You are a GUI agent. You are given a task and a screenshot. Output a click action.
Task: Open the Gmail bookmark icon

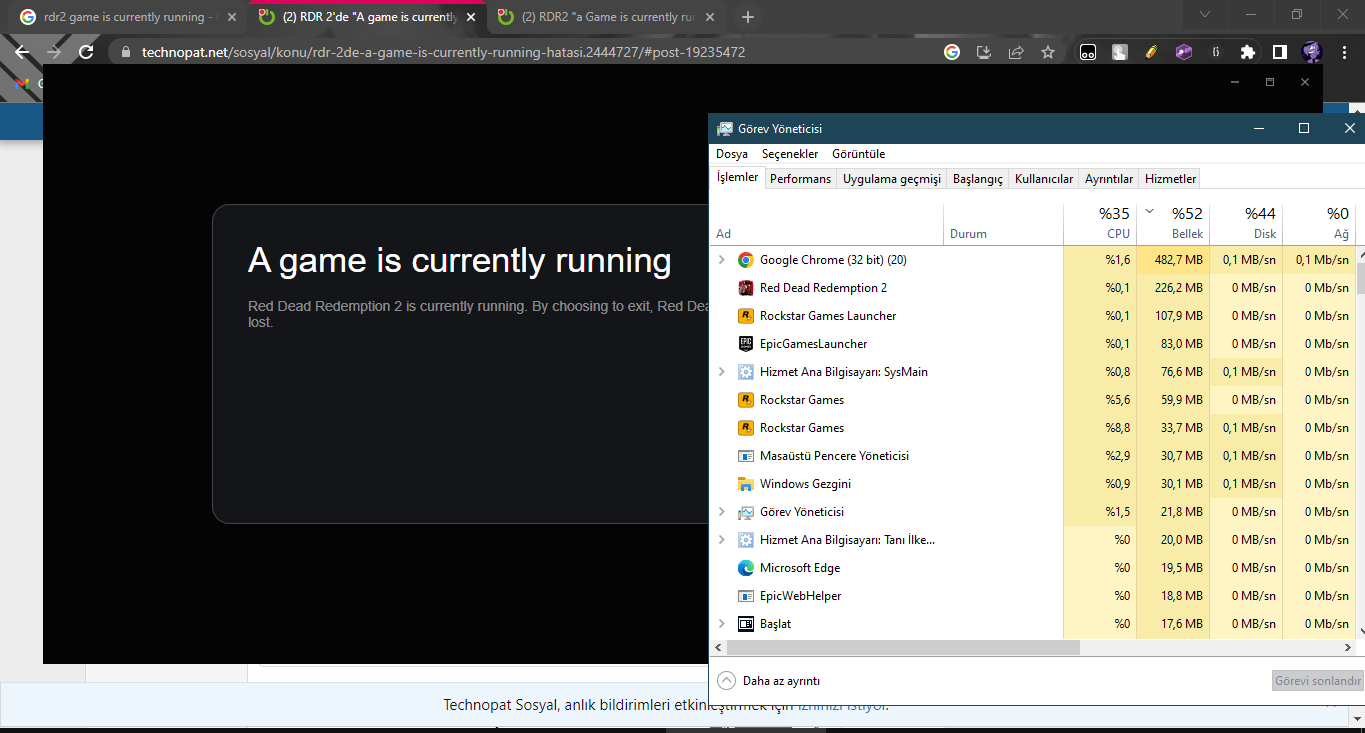[22, 84]
